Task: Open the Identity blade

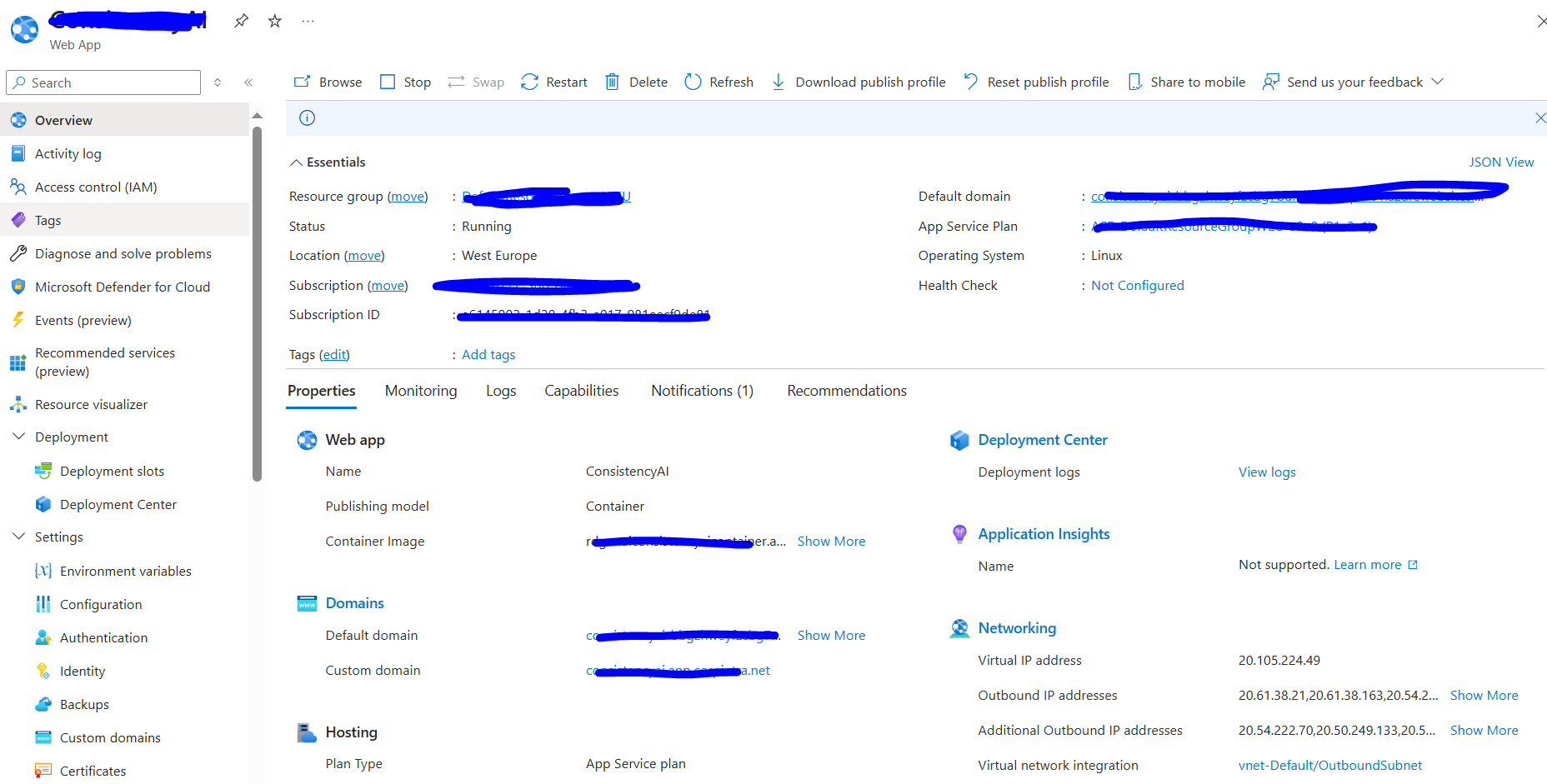Action: (x=81, y=671)
